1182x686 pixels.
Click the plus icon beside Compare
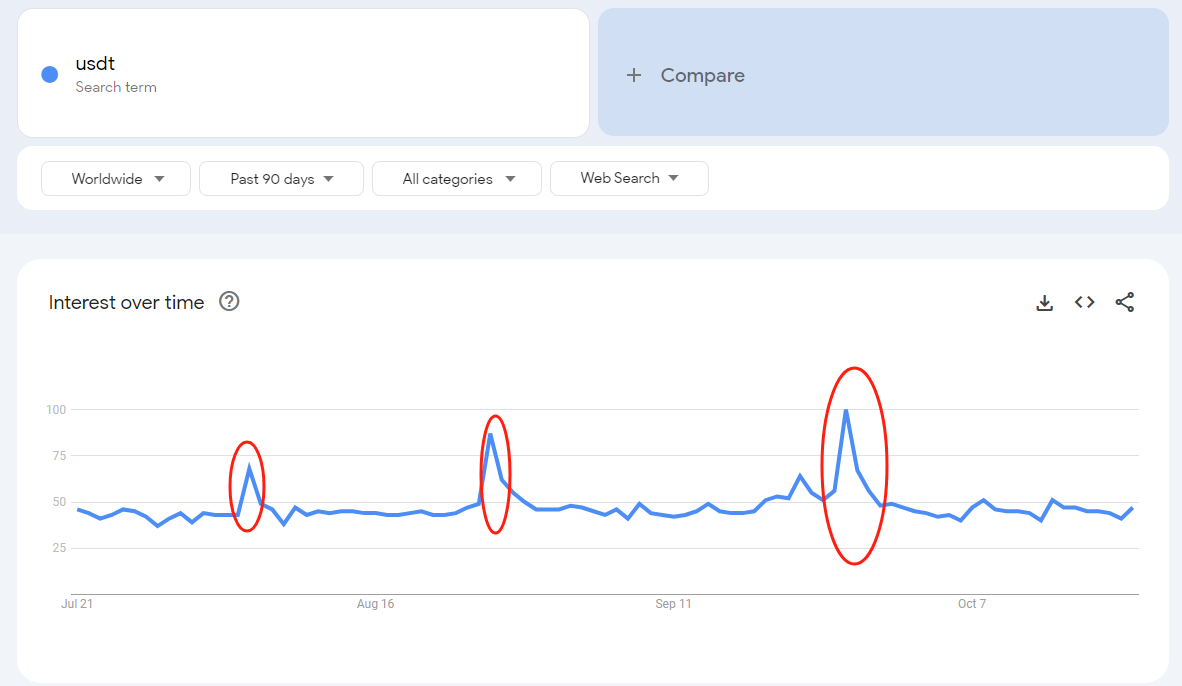coord(633,75)
